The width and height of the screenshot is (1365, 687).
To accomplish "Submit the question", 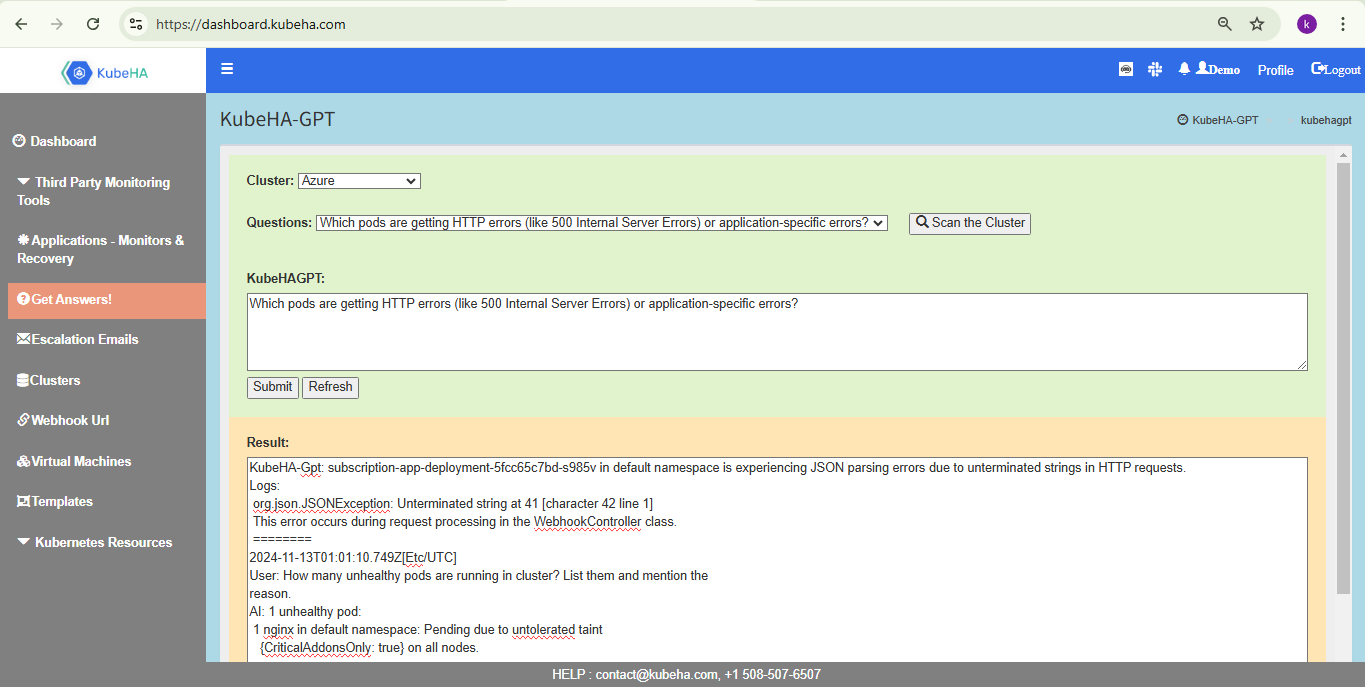I will (x=272, y=387).
